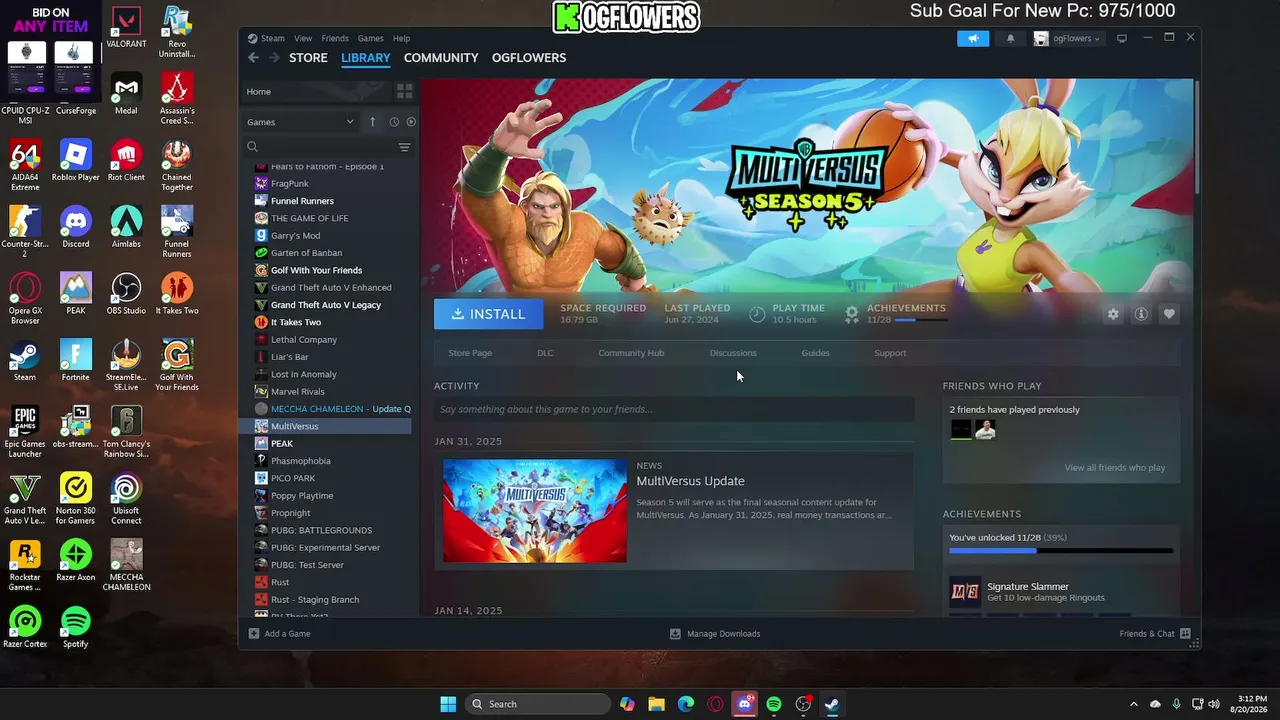The image size is (1280, 720).
Task: Open File Explorer from the taskbar
Action: tap(657, 704)
